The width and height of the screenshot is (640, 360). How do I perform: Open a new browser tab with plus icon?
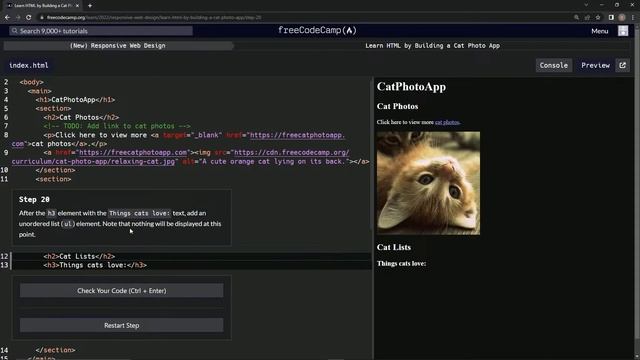point(90,6)
